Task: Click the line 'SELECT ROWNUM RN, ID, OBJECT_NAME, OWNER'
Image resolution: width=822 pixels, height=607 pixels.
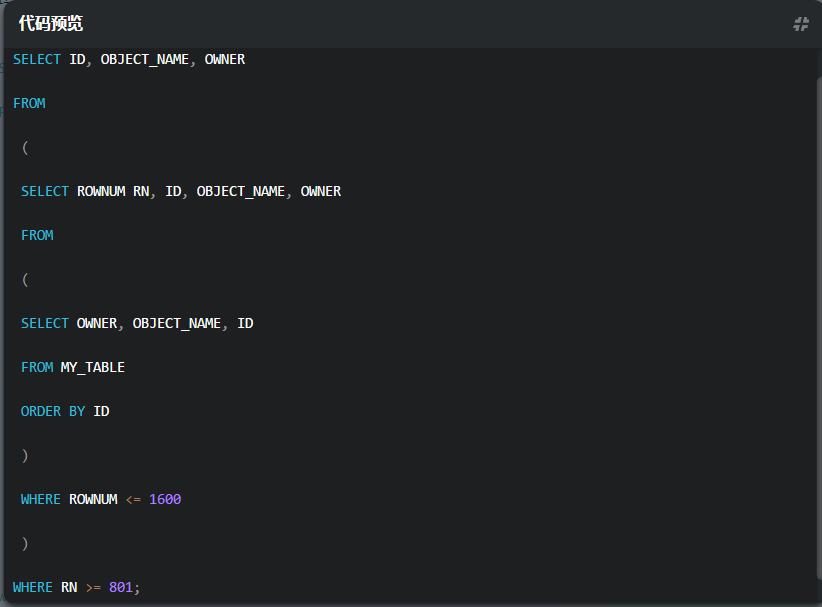Action: coord(181,192)
